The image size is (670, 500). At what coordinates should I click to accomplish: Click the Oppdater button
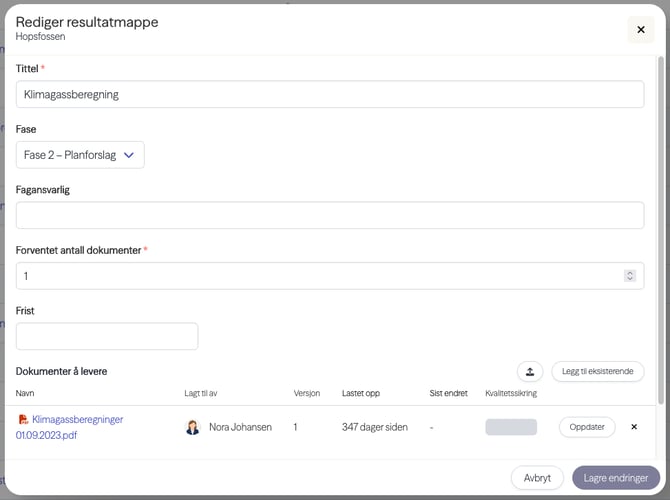(587, 427)
